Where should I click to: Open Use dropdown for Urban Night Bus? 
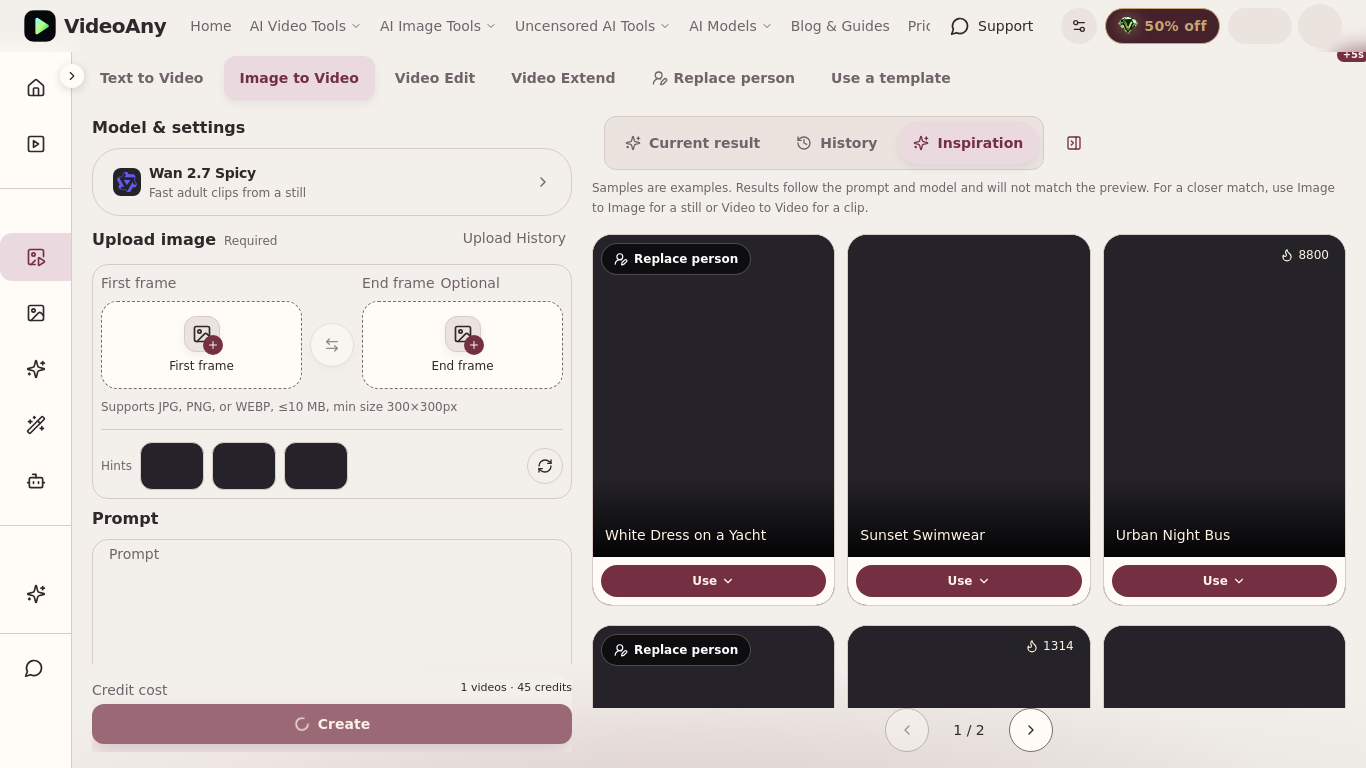point(1224,581)
